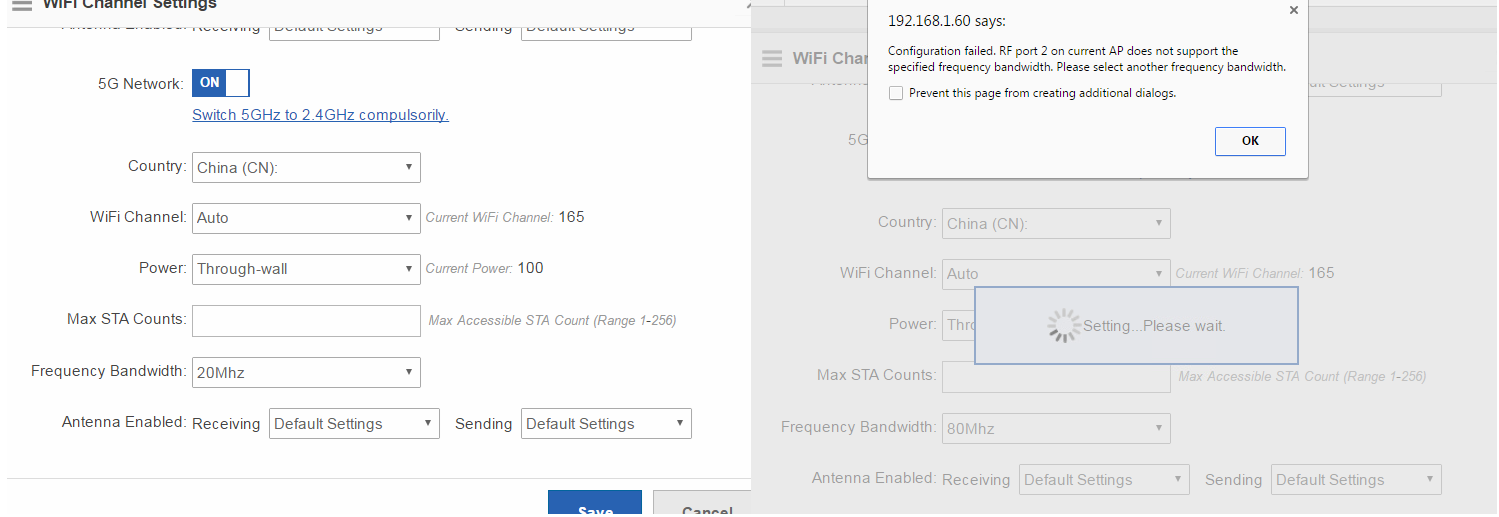Click the hamburger icon in the left panel header
1499x517 pixels.
pyautogui.click(x=21, y=5)
